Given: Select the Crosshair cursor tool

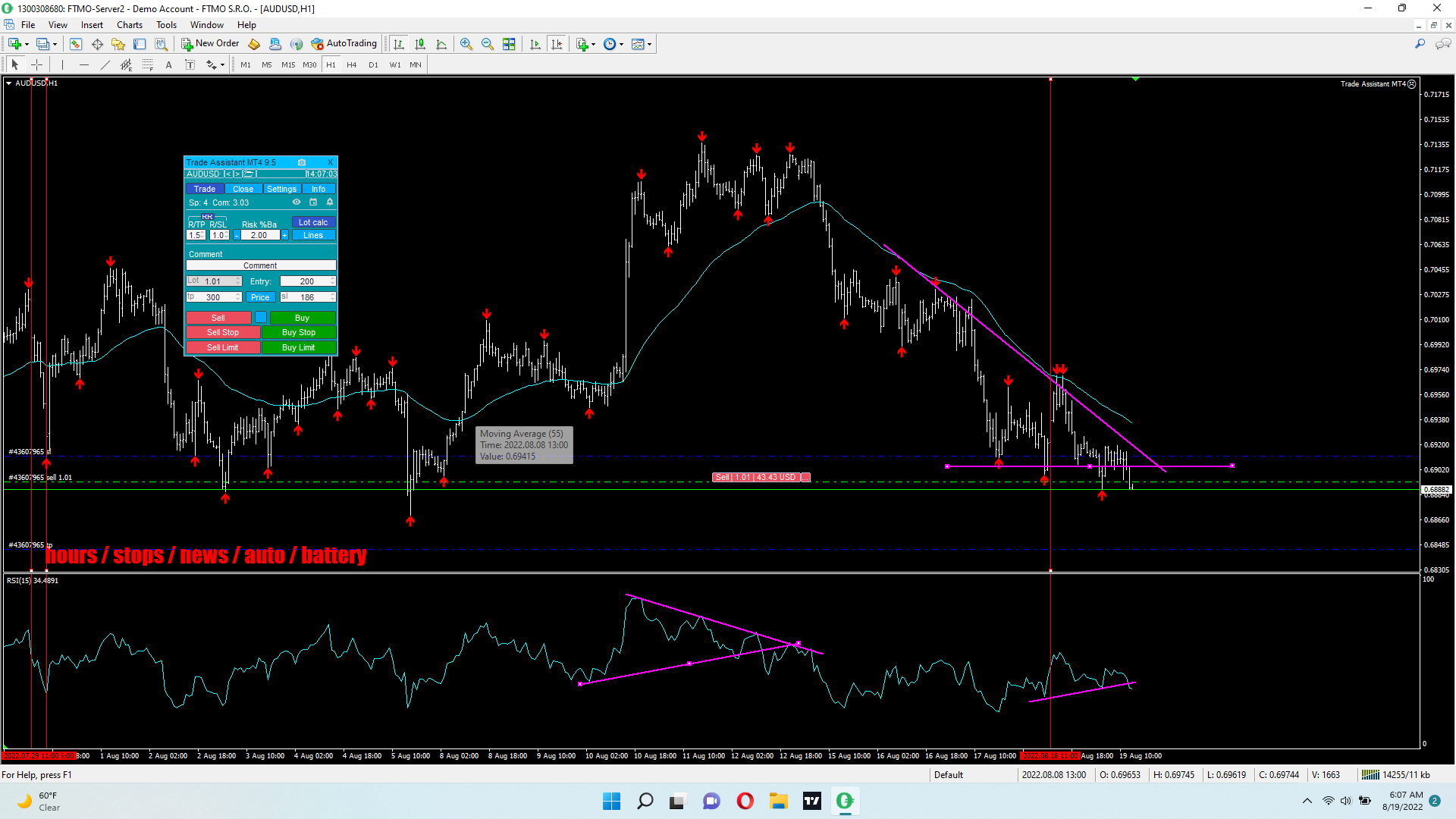Looking at the screenshot, I should tap(36, 64).
